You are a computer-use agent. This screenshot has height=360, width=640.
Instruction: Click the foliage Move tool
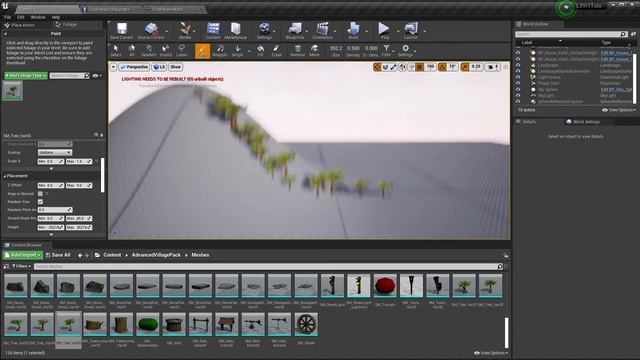pyautogui.click(x=314, y=51)
